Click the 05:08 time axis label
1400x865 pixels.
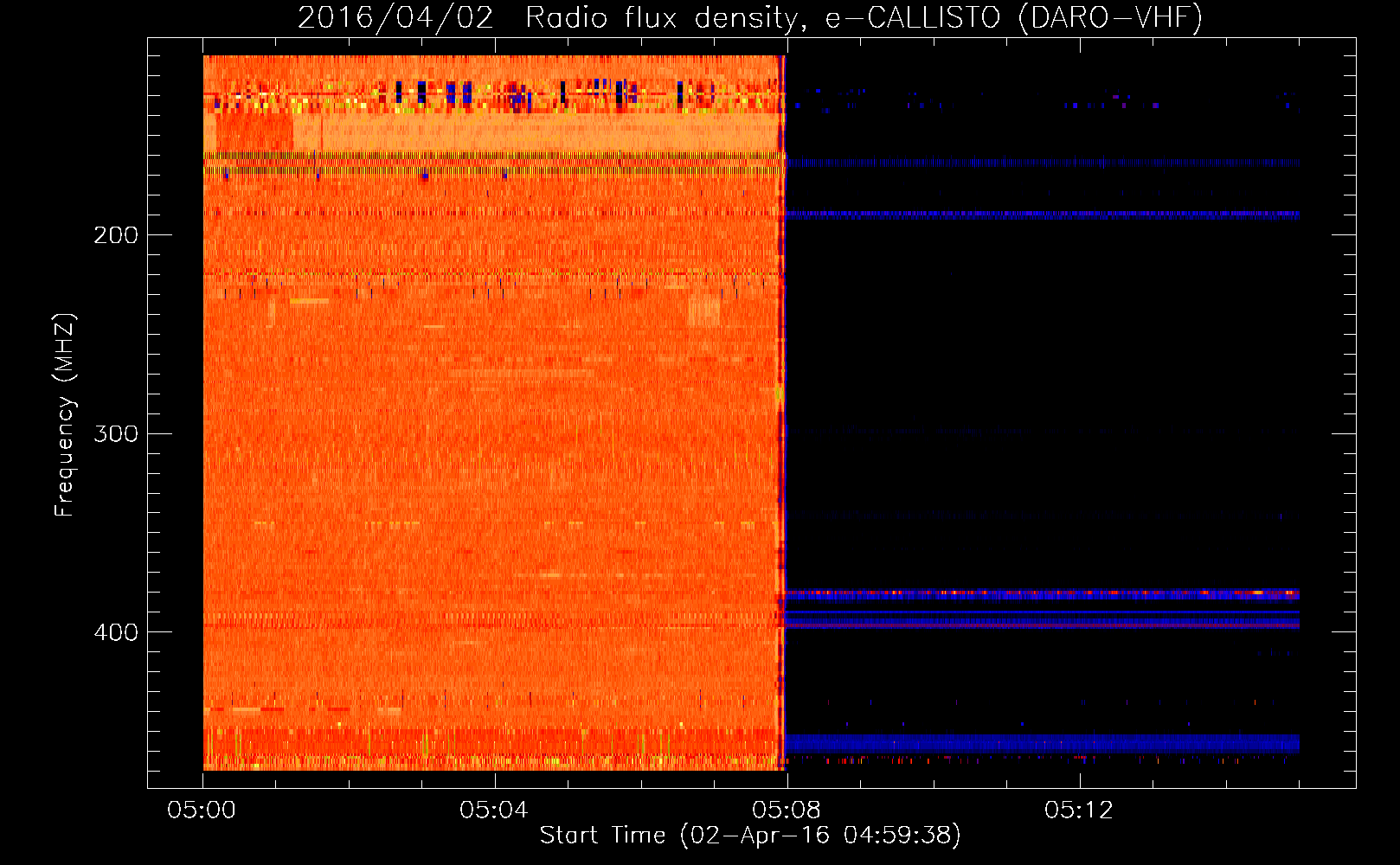click(x=787, y=811)
